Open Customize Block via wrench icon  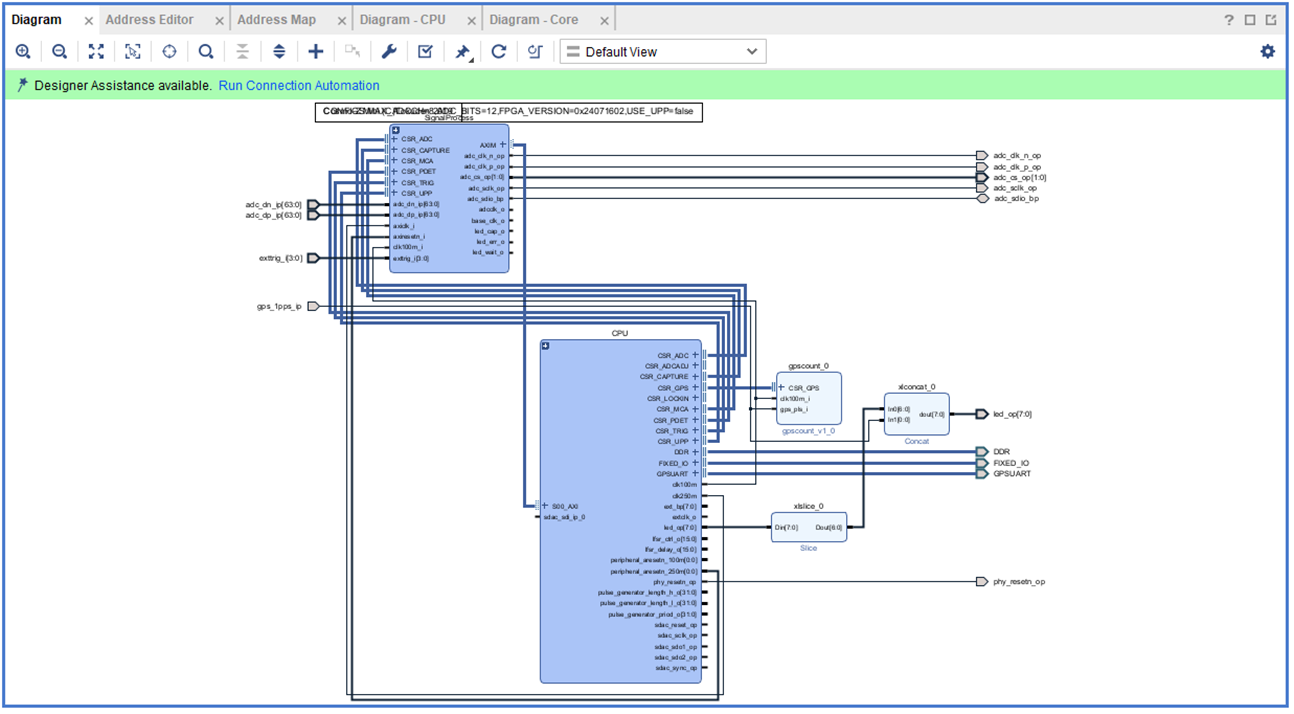coord(389,52)
